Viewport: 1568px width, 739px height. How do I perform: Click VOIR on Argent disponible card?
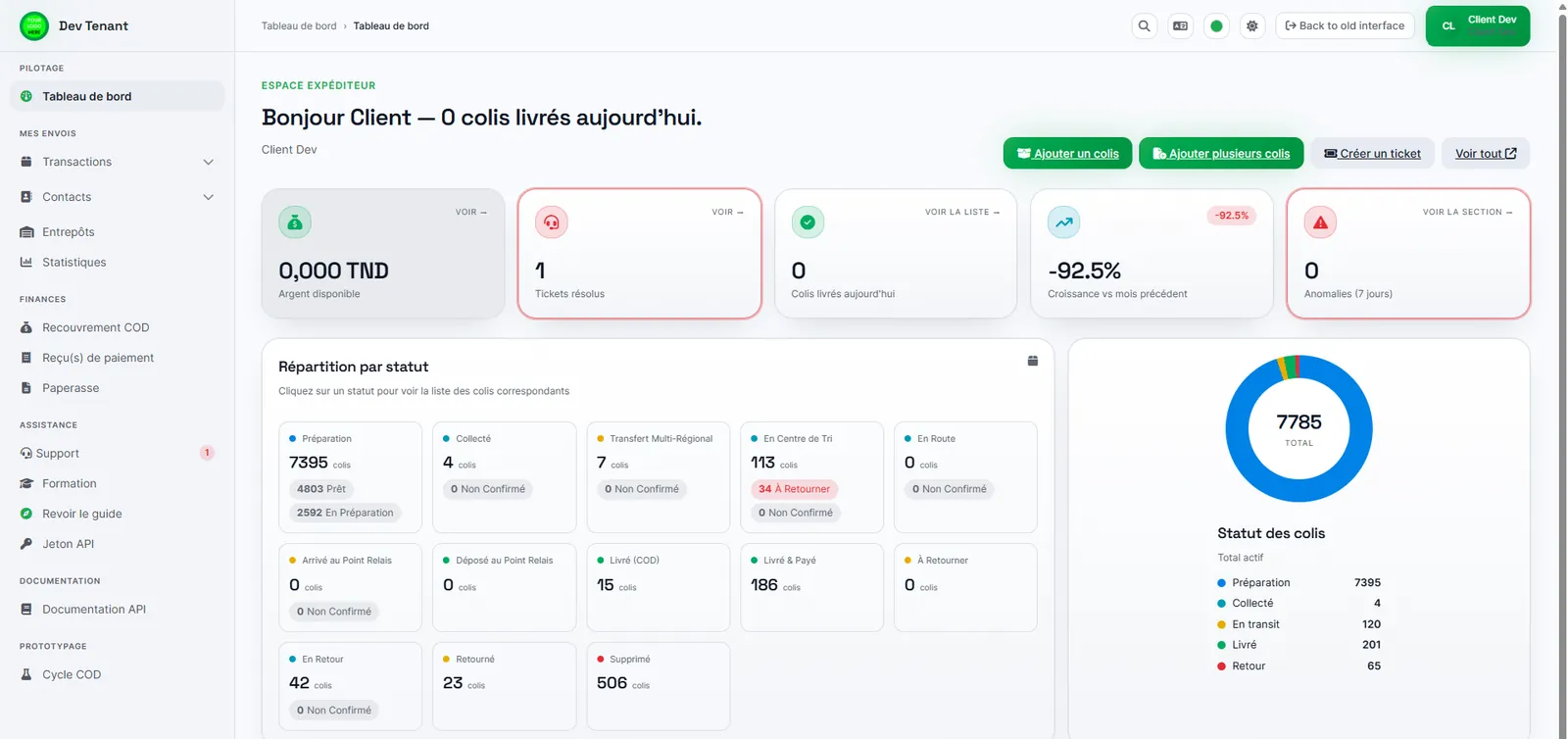point(471,212)
